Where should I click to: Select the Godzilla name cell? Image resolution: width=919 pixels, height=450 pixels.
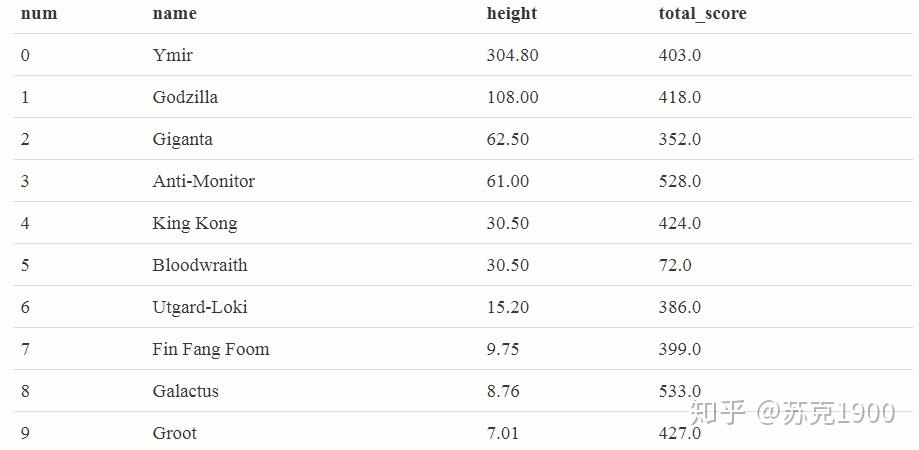tap(185, 97)
